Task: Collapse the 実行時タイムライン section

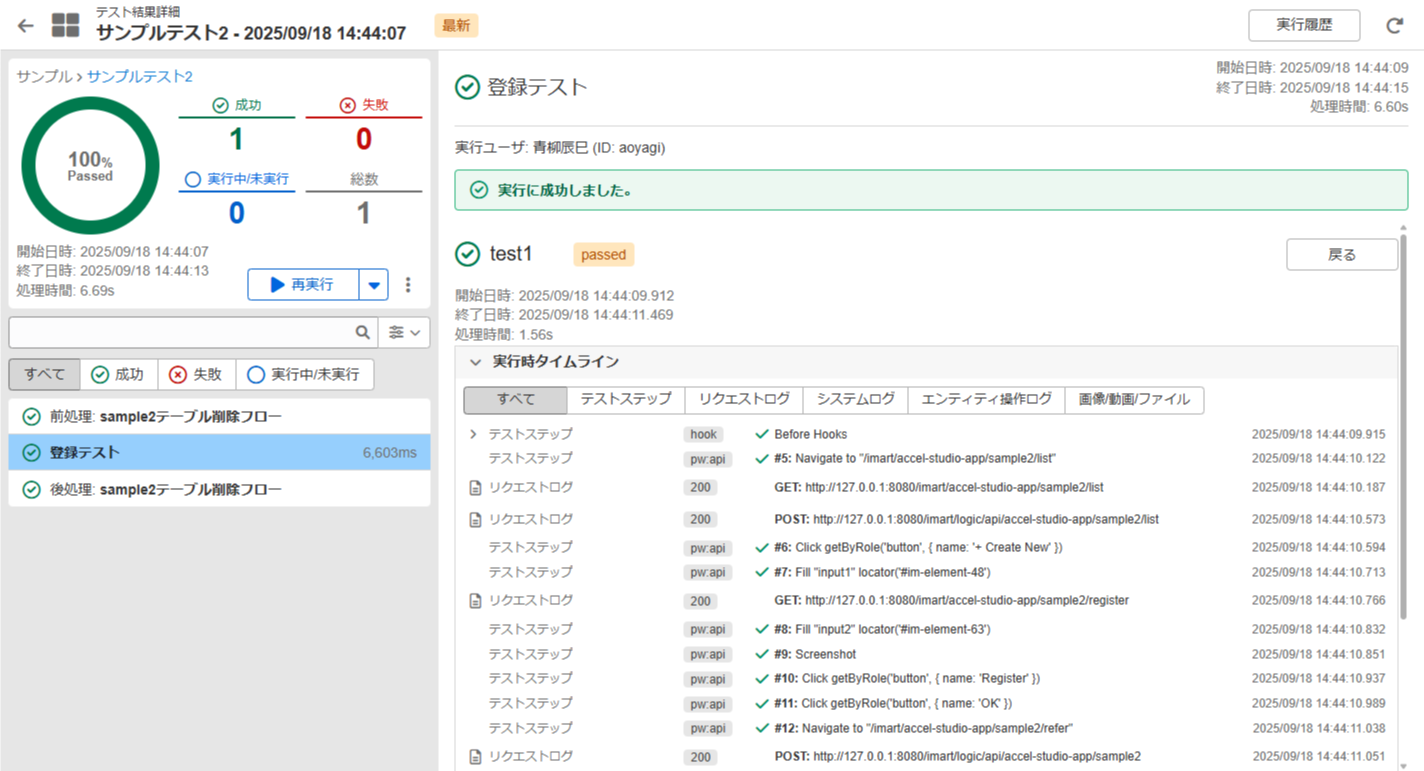Action: tap(476, 362)
